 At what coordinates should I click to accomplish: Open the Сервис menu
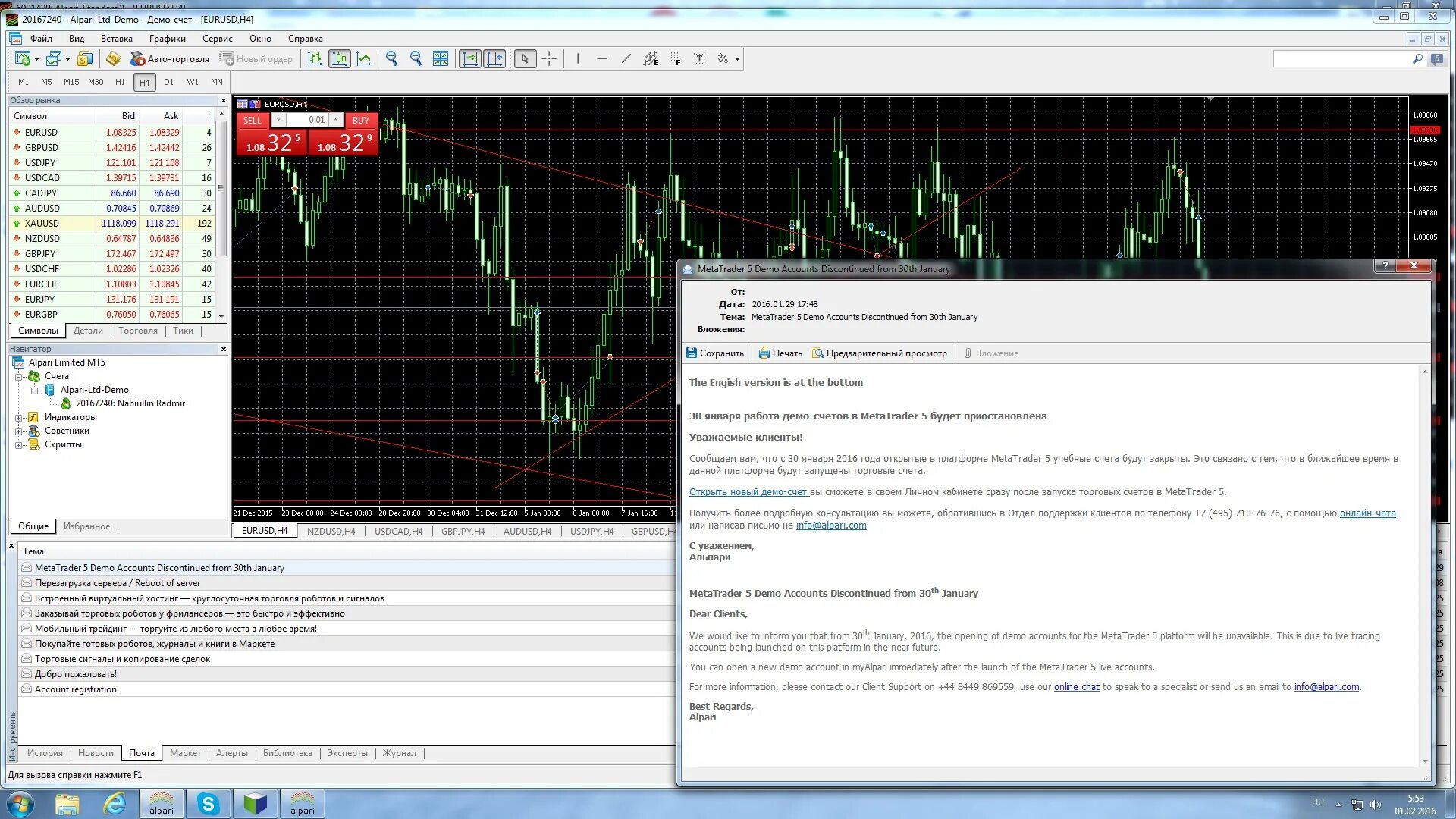(x=218, y=39)
